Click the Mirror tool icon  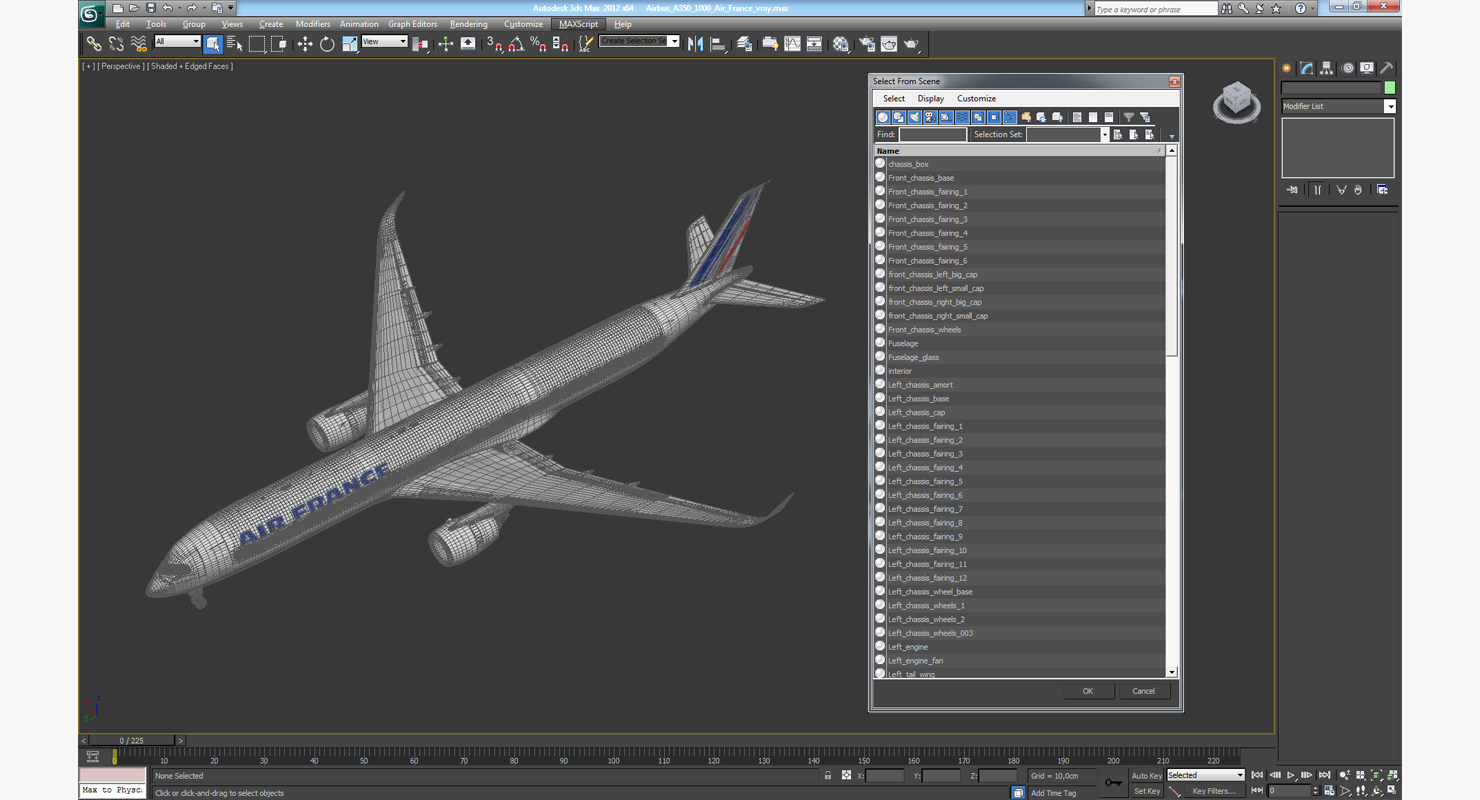point(695,43)
